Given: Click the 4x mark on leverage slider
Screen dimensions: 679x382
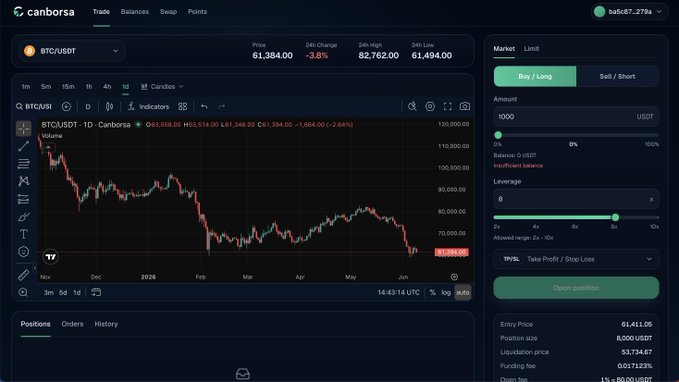Looking at the screenshot, I should pos(536,227).
